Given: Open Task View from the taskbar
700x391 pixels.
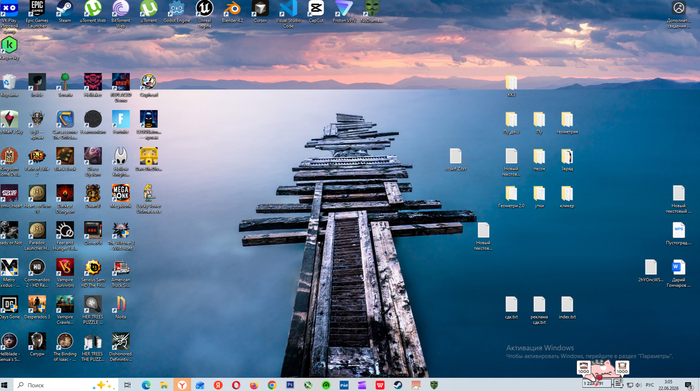Looking at the screenshot, I should [127, 385].
